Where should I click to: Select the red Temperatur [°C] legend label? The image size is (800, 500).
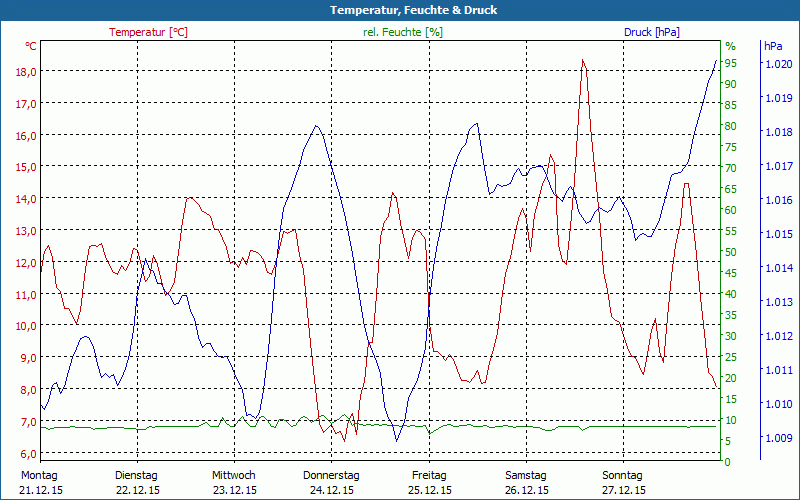click(x=148, y=32)
